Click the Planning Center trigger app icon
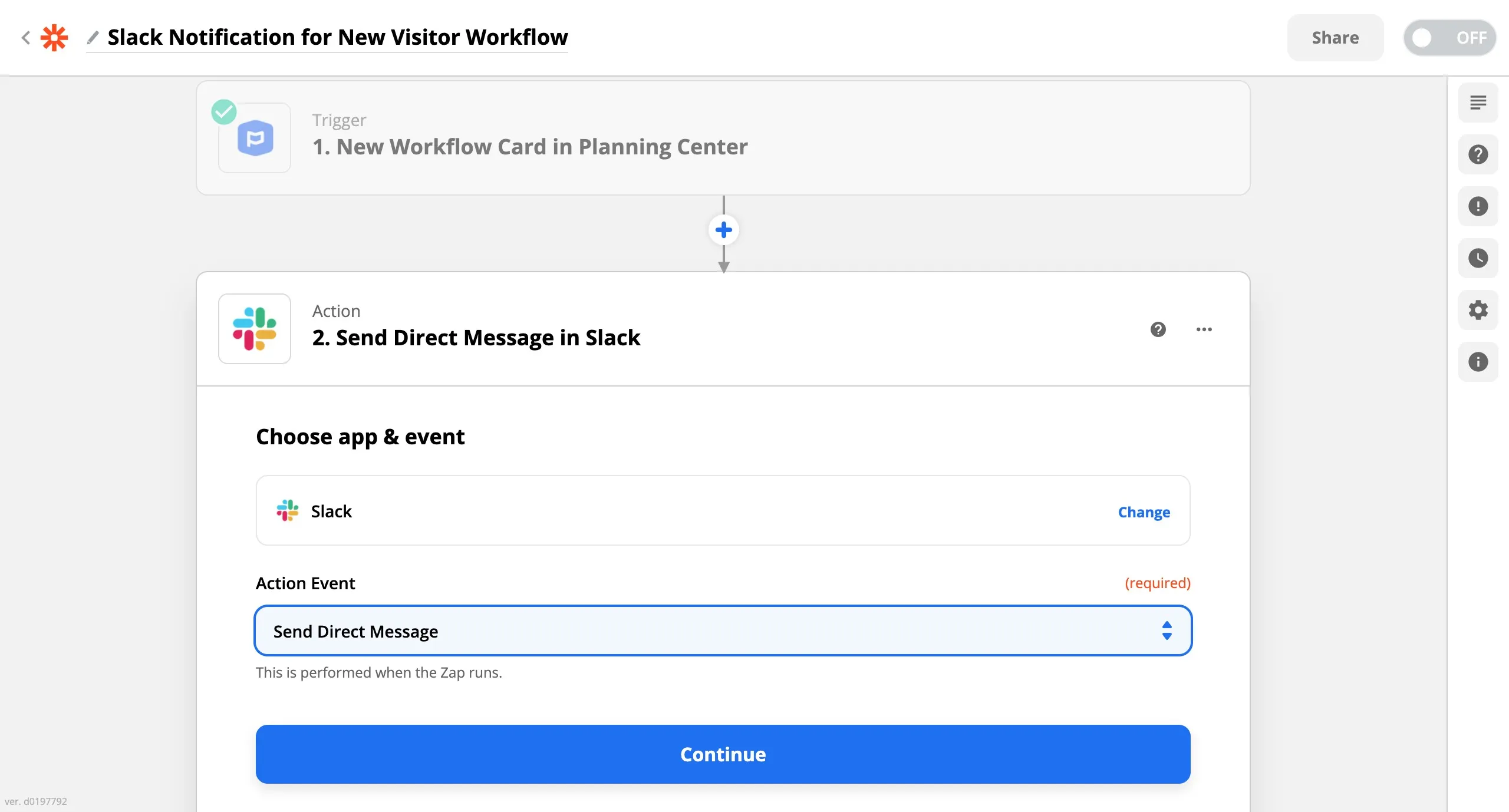 (x=255, y=137)
